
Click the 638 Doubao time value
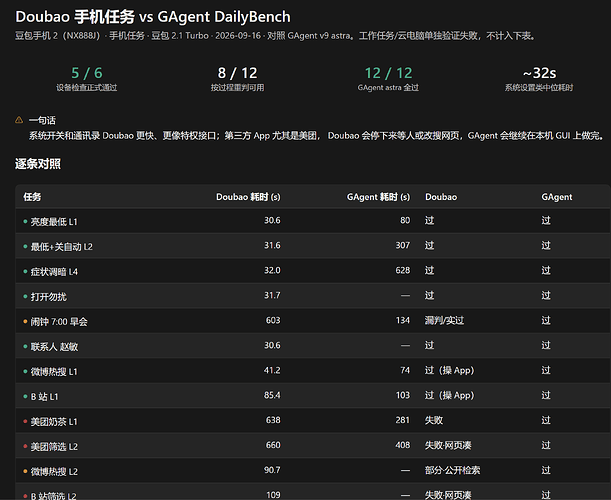click(273, 420)
